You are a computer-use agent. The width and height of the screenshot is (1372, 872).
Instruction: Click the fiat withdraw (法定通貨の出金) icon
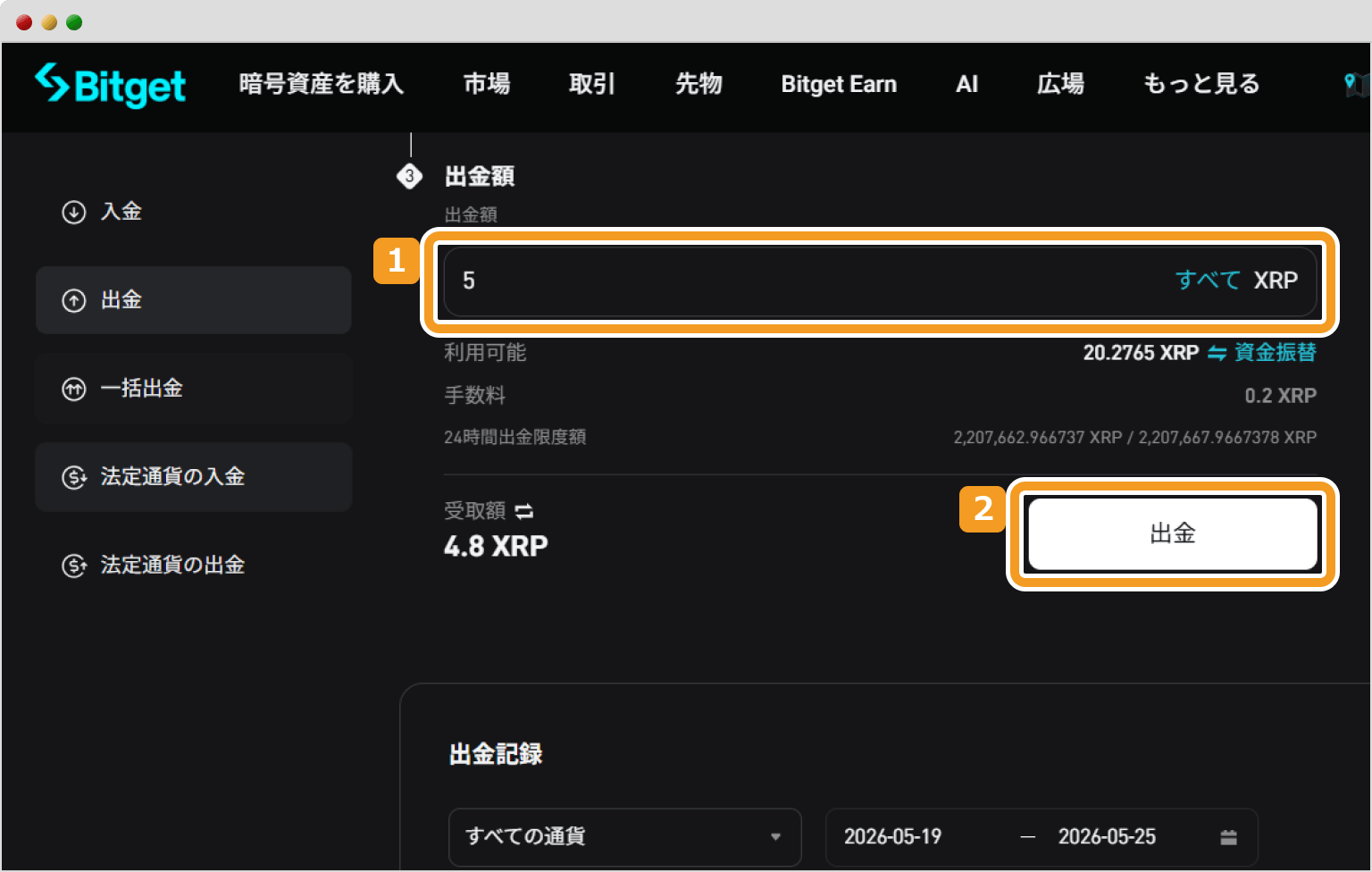73,566
